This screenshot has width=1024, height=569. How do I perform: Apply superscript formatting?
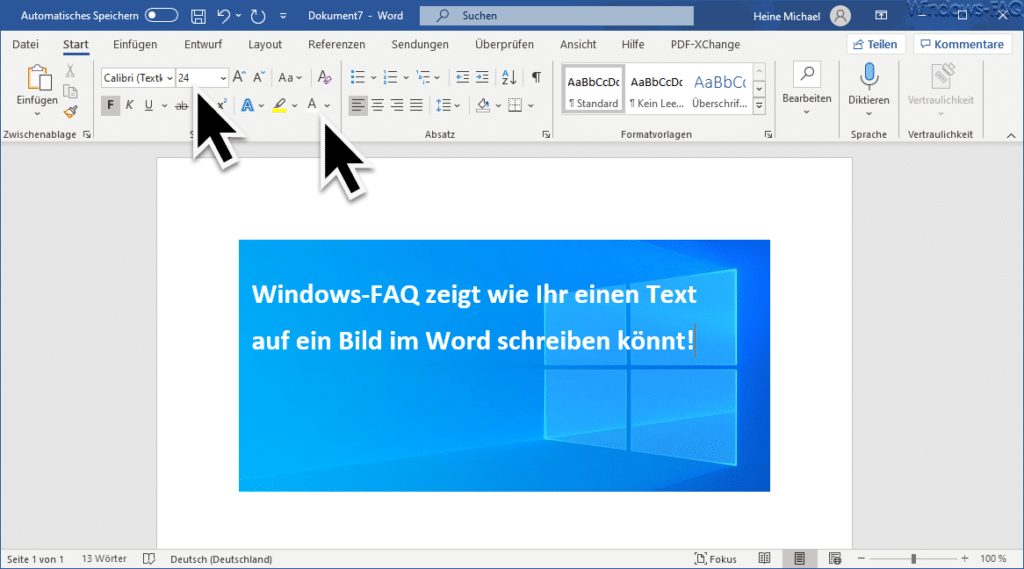(x=221, y=105)
